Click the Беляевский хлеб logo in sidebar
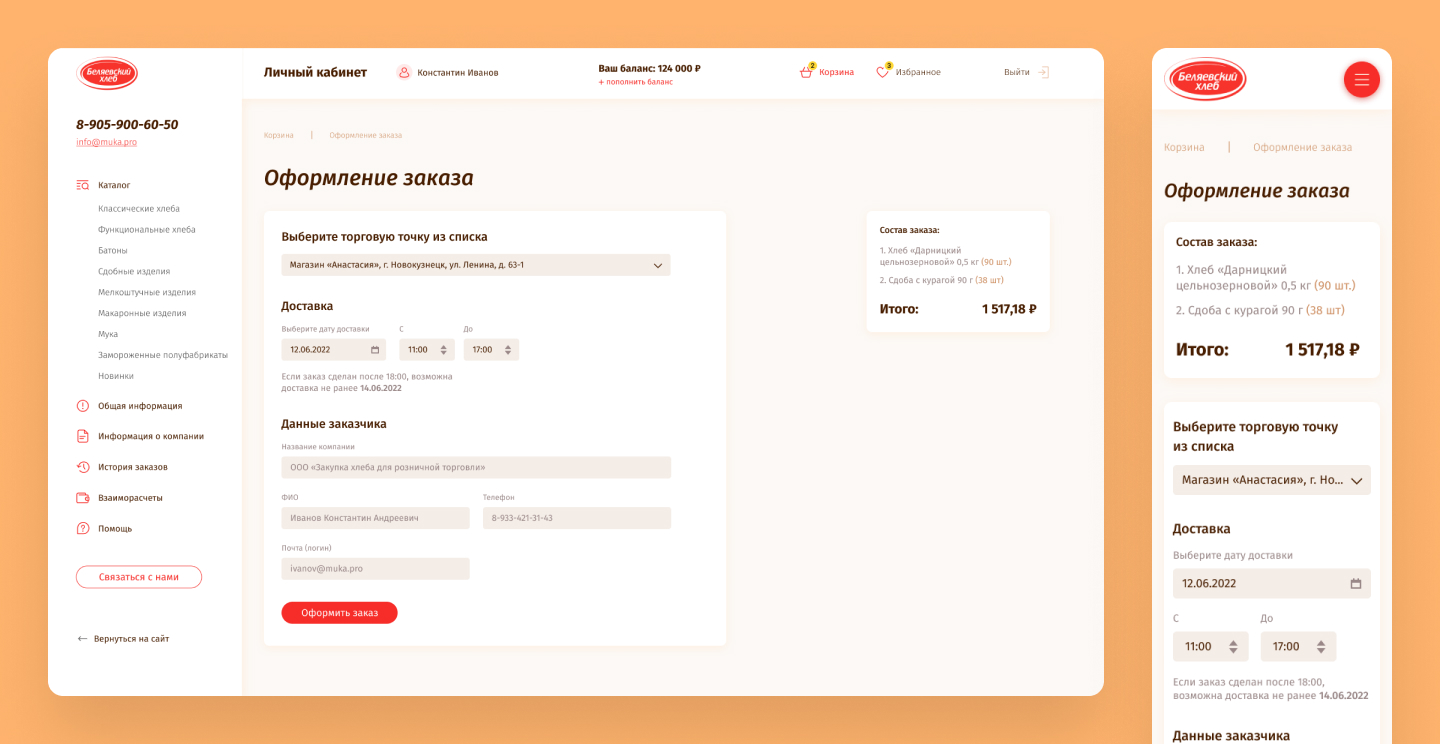This screenshot has height=744, width=1440. pyautogui.click(x=107, y=74)
